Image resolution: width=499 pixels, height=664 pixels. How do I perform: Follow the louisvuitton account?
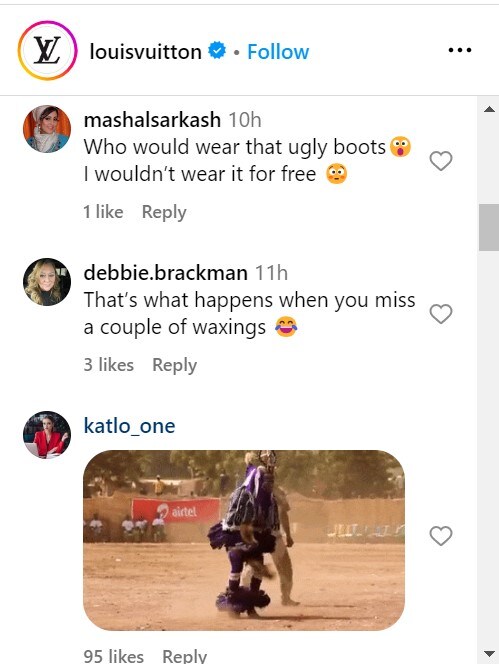[278, 52]
